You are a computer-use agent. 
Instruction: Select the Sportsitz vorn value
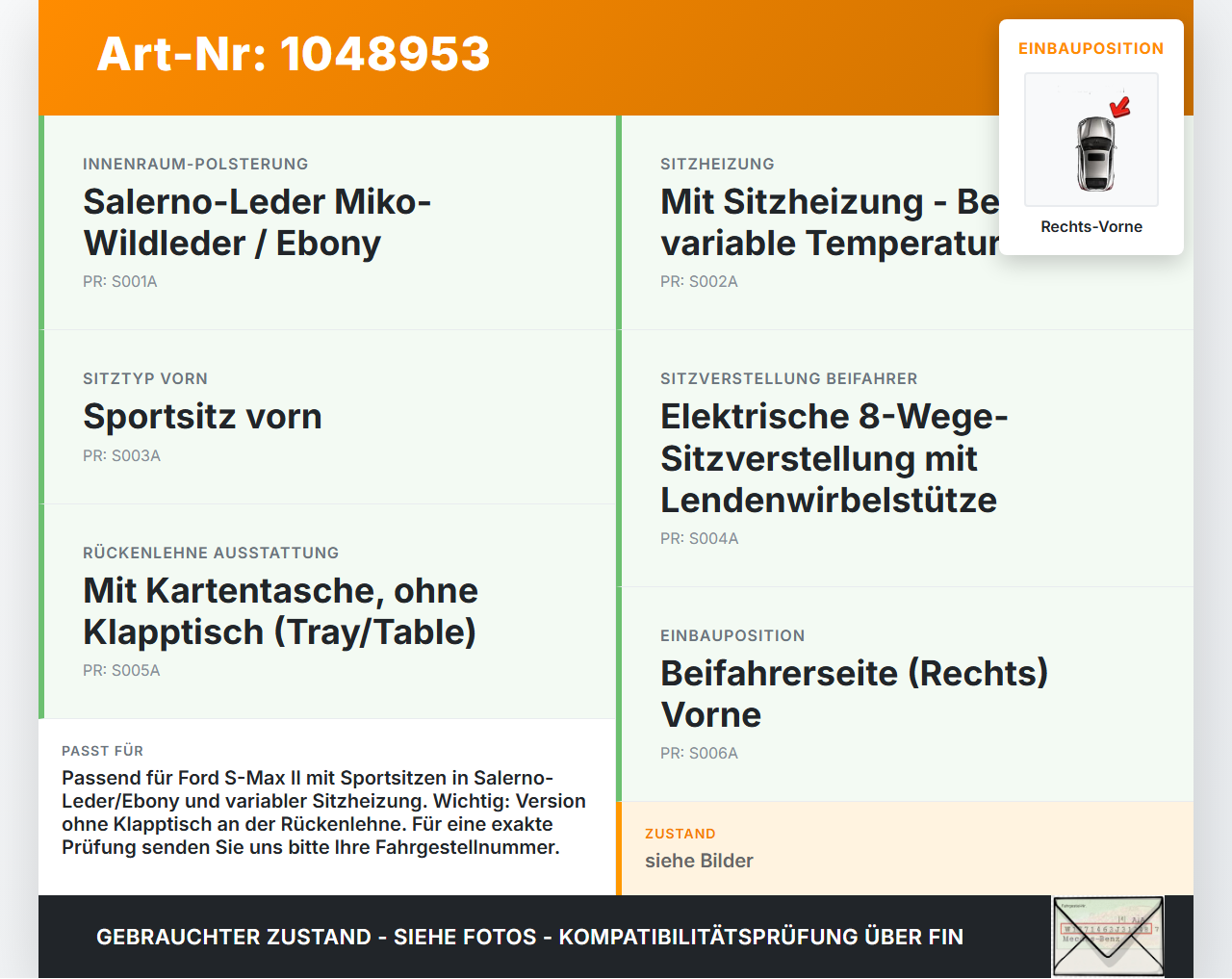(202, 417)
